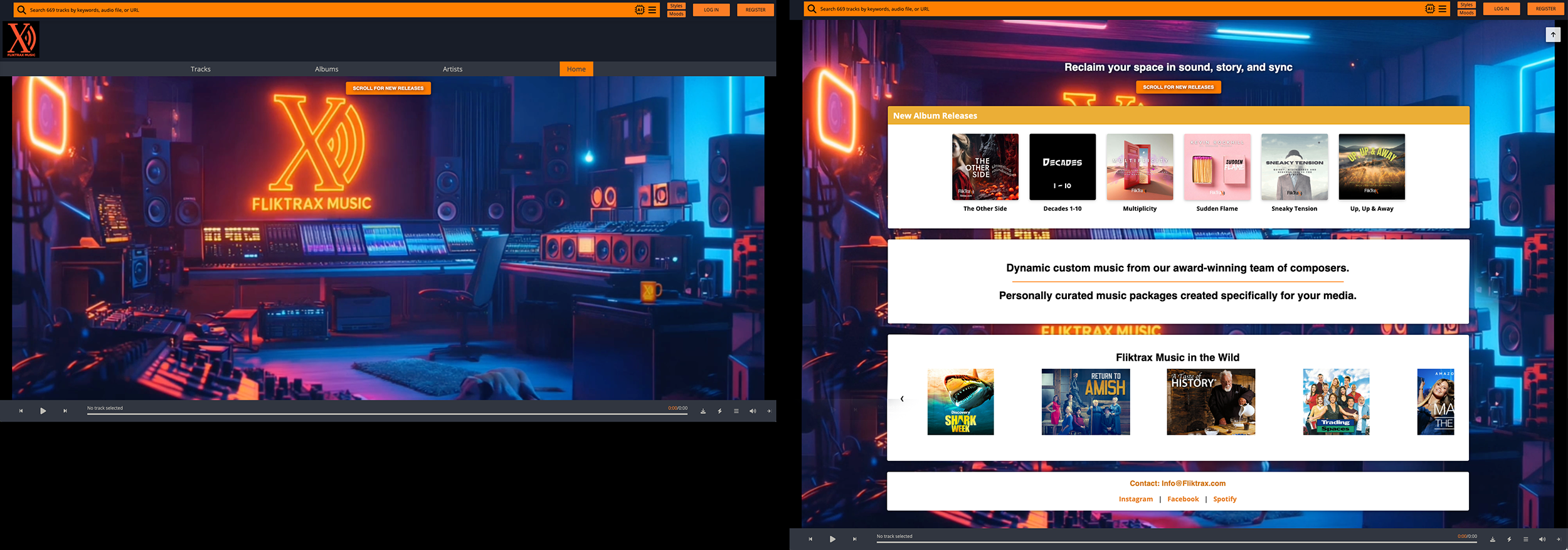Open the search options menu icon in left window
The width and height of the screenshot is (1568, 550).
[x=652, y=10]
